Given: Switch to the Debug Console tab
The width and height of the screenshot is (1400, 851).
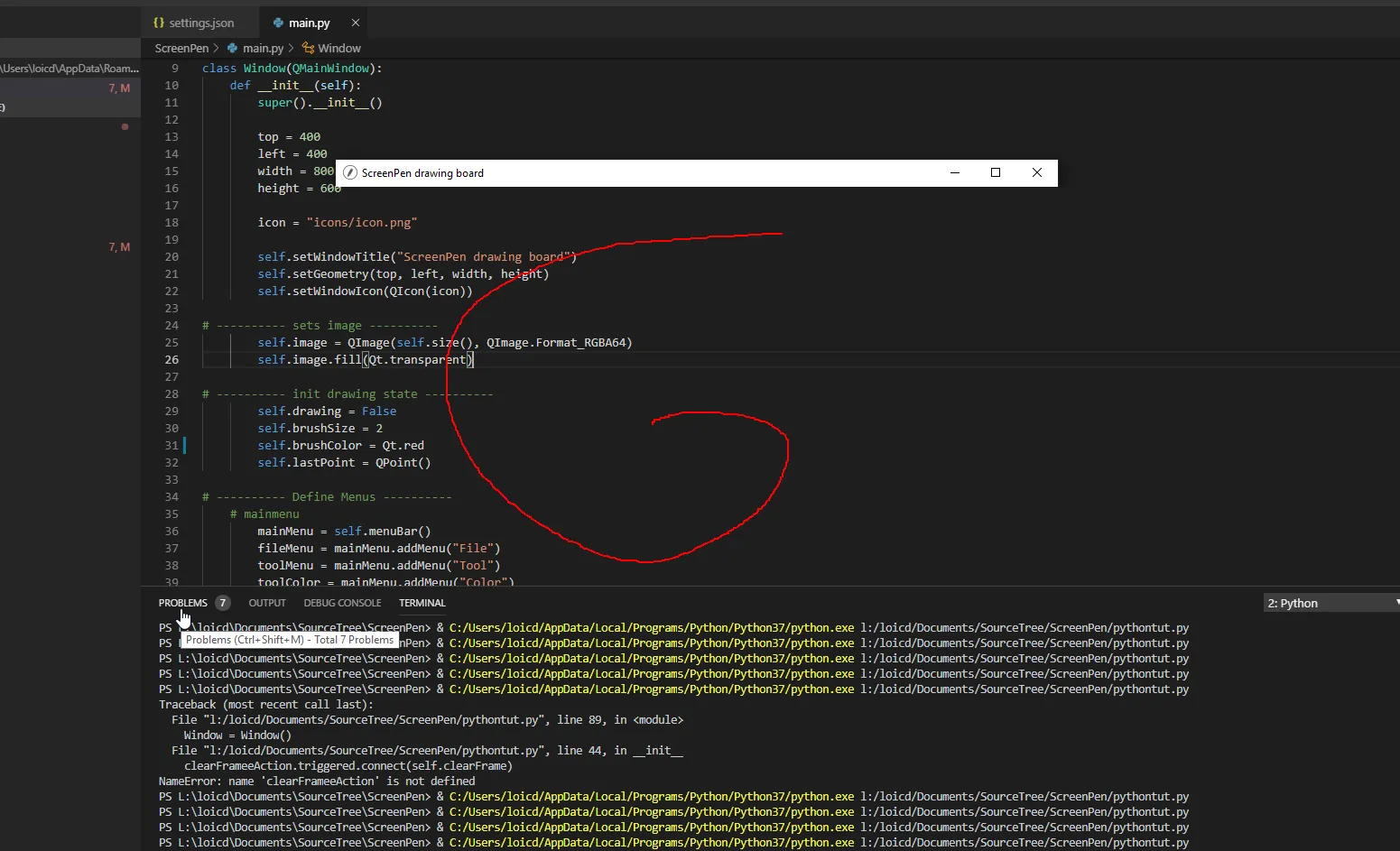Looking at the screenshot, I should pyautogui.click(x=342, y=603).
